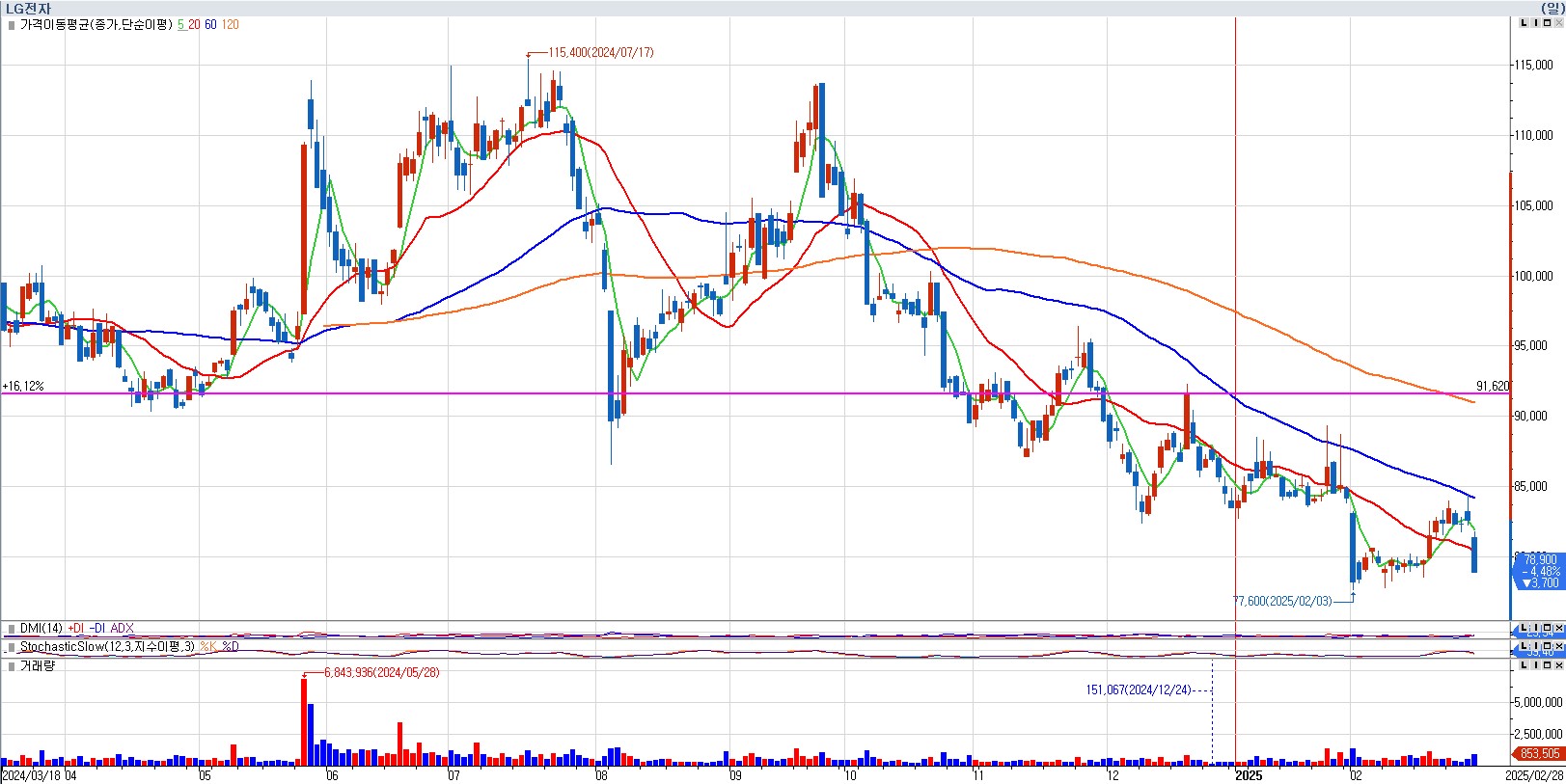The width and height of the screenshot is (1566, 784).
Task: Click the 2025/02/28 end date label
Action: point(1536,775)
